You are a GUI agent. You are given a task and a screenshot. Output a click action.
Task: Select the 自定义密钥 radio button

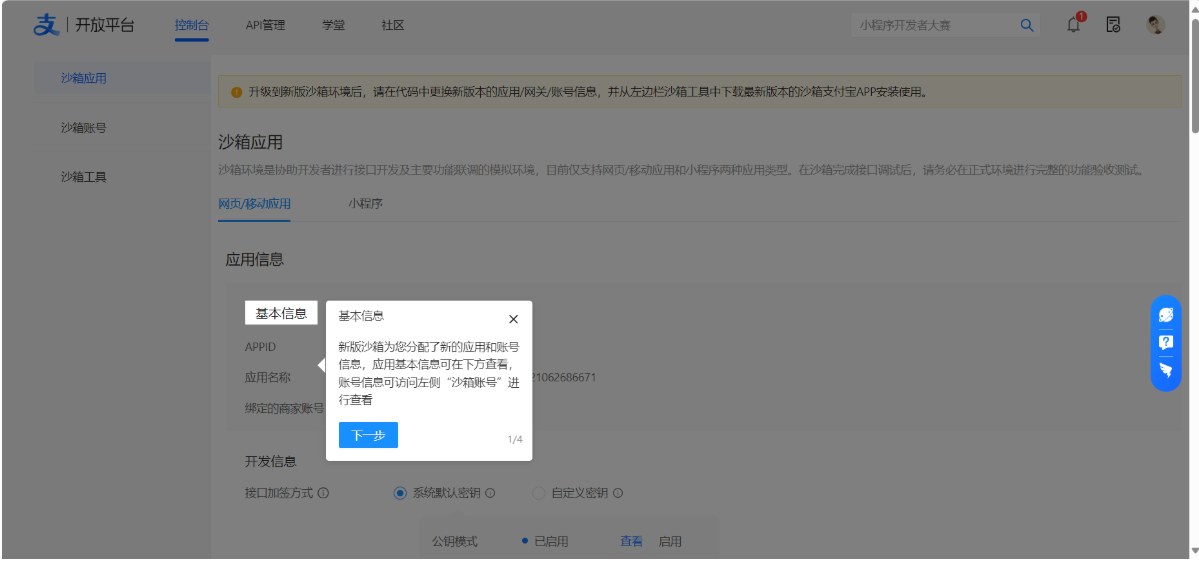coord(538,493)
